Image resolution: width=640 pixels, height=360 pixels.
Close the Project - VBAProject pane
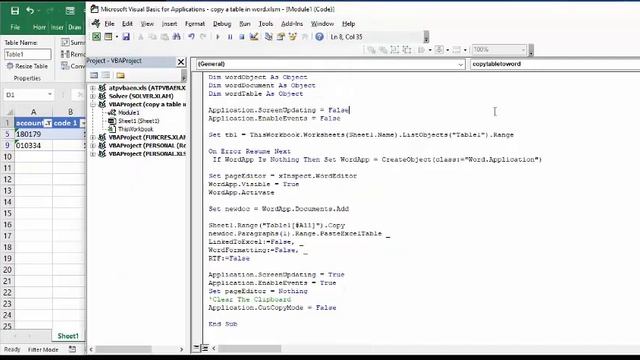[181, 62]
